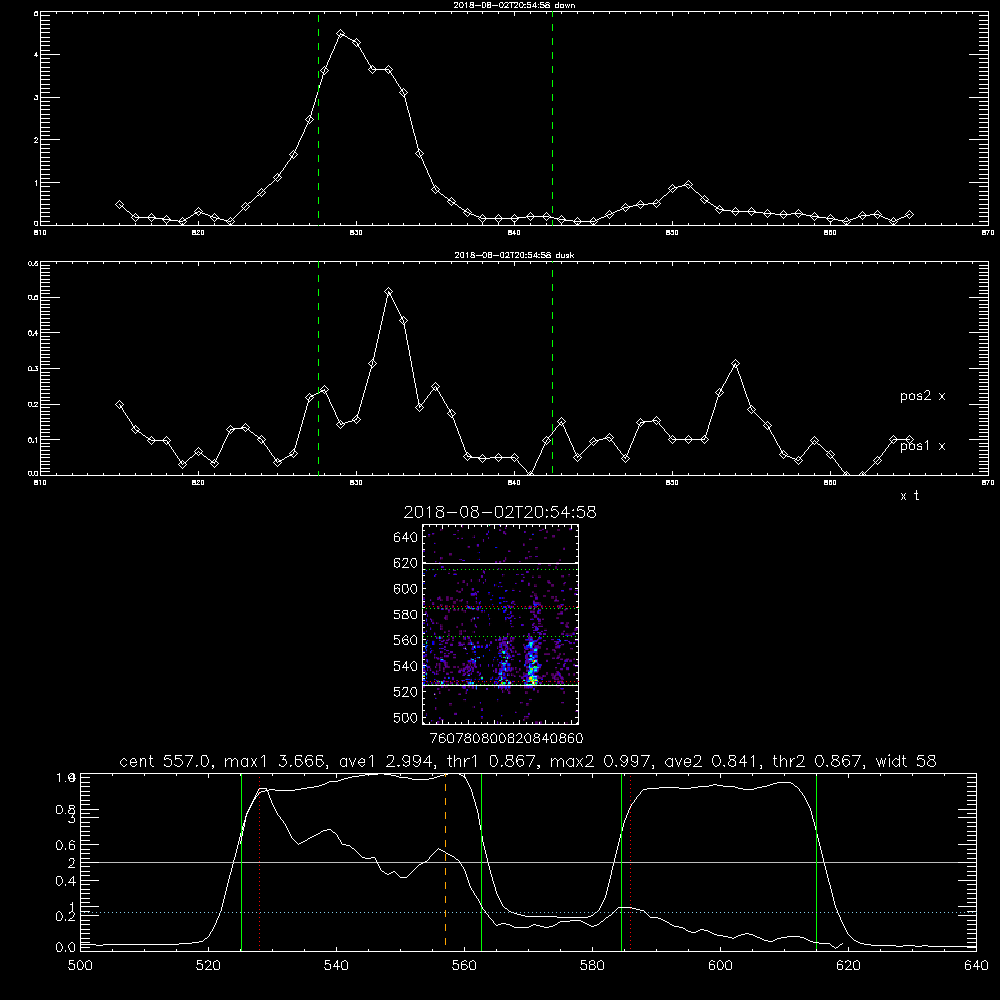Image resolution: width=1000 pixels, height=1000 pixels.
Task: Click the heatmap y-axis label 600
Action: tap(406, 589)
